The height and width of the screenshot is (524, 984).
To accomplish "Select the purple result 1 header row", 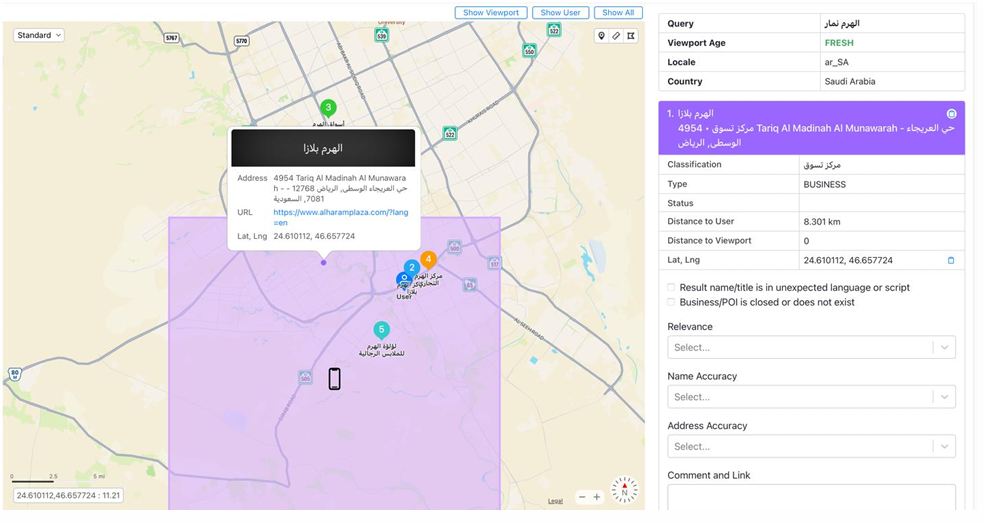I will 811,128.
